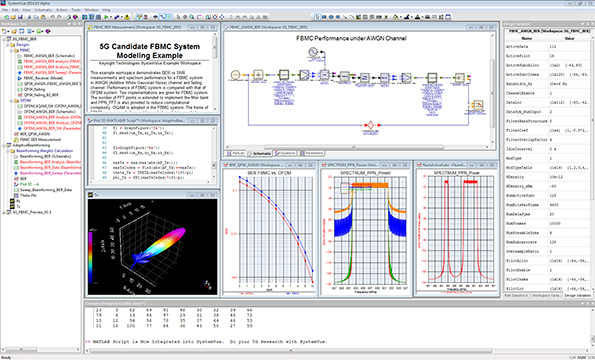The height and width of the screenshot is (360, 595).
Task: Collapse the 5G_FBMC_BER workspace node
Action: coord(4,39)
